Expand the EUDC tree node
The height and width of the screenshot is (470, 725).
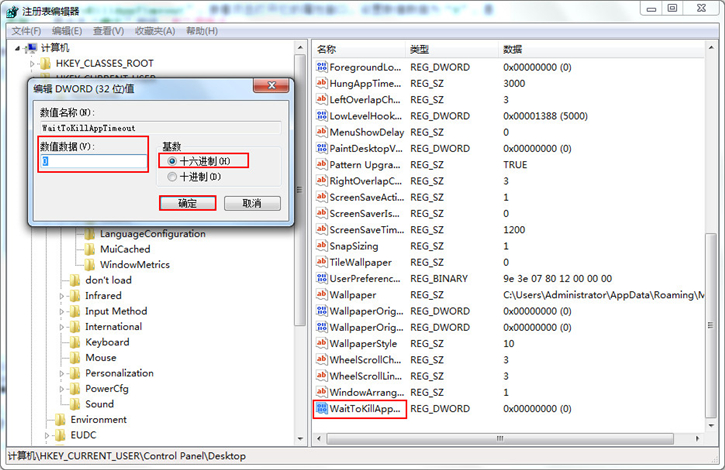click(47, 435)
